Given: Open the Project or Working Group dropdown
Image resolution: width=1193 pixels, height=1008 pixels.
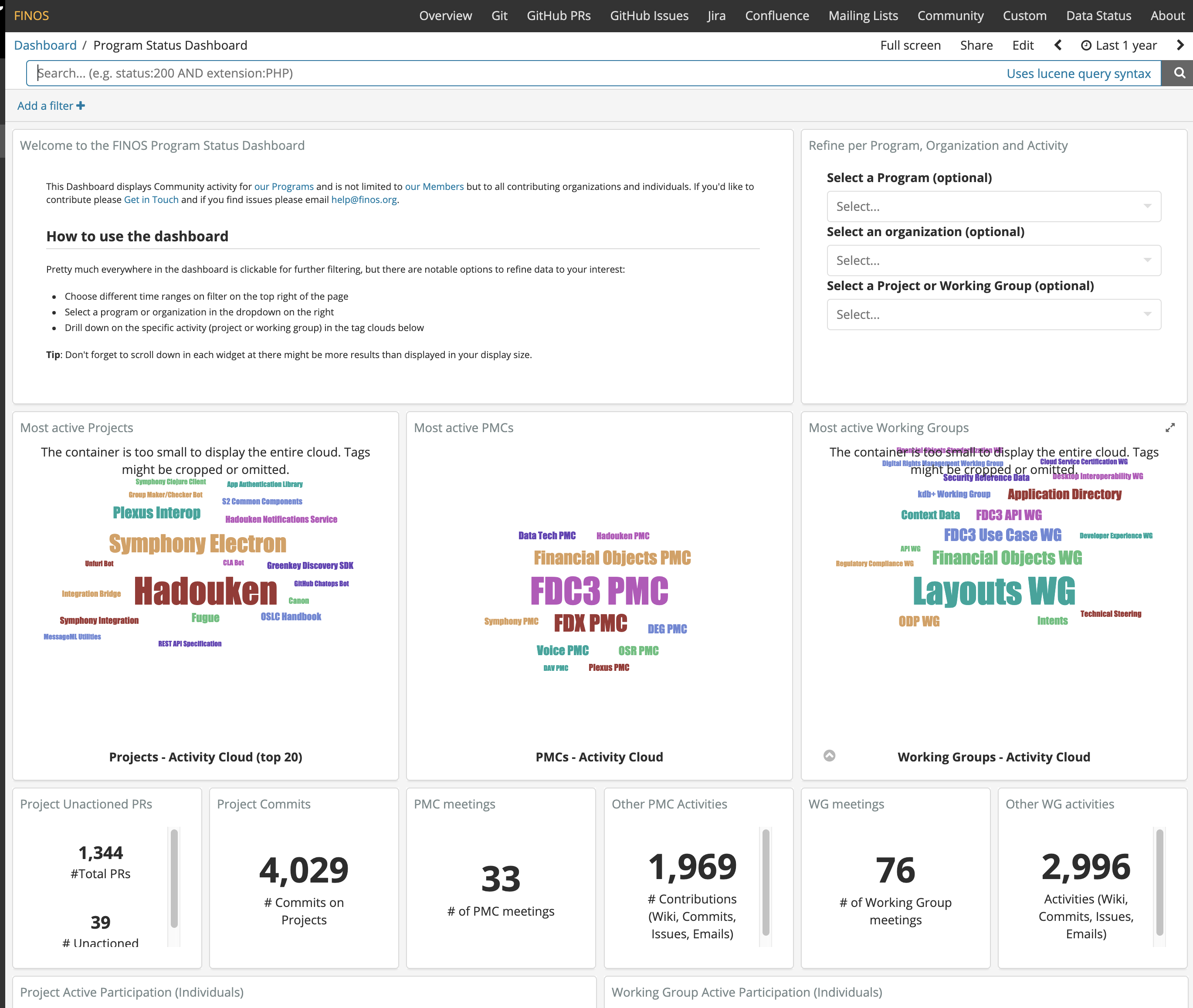Looking at the screenshot, I should coord(993,314).
